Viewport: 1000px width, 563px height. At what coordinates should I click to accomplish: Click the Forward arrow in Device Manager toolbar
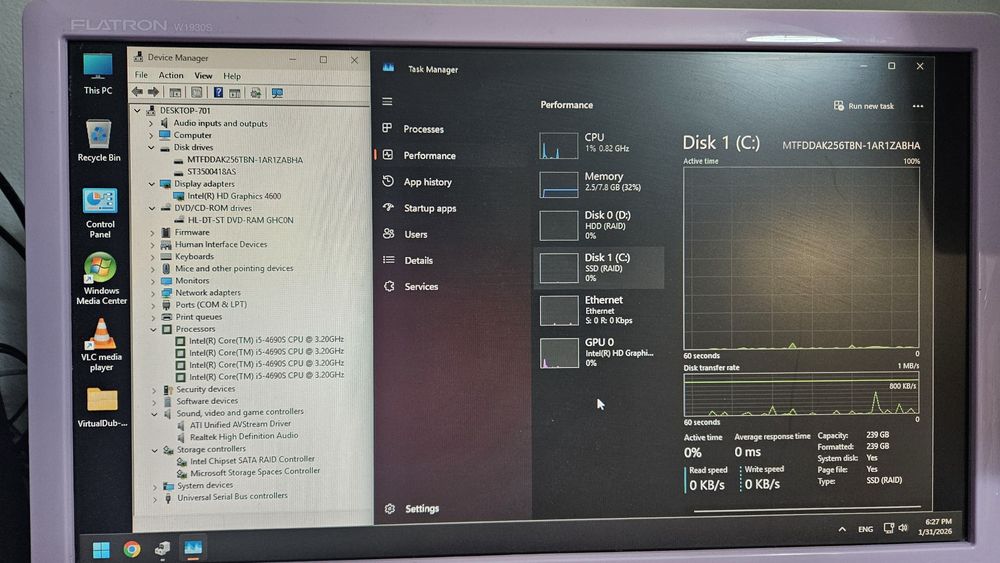[153, 92]
